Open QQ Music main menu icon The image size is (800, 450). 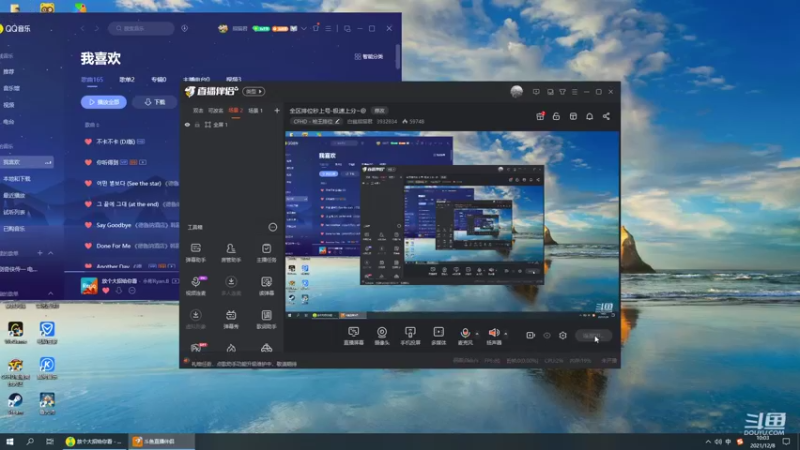point(328,29)
